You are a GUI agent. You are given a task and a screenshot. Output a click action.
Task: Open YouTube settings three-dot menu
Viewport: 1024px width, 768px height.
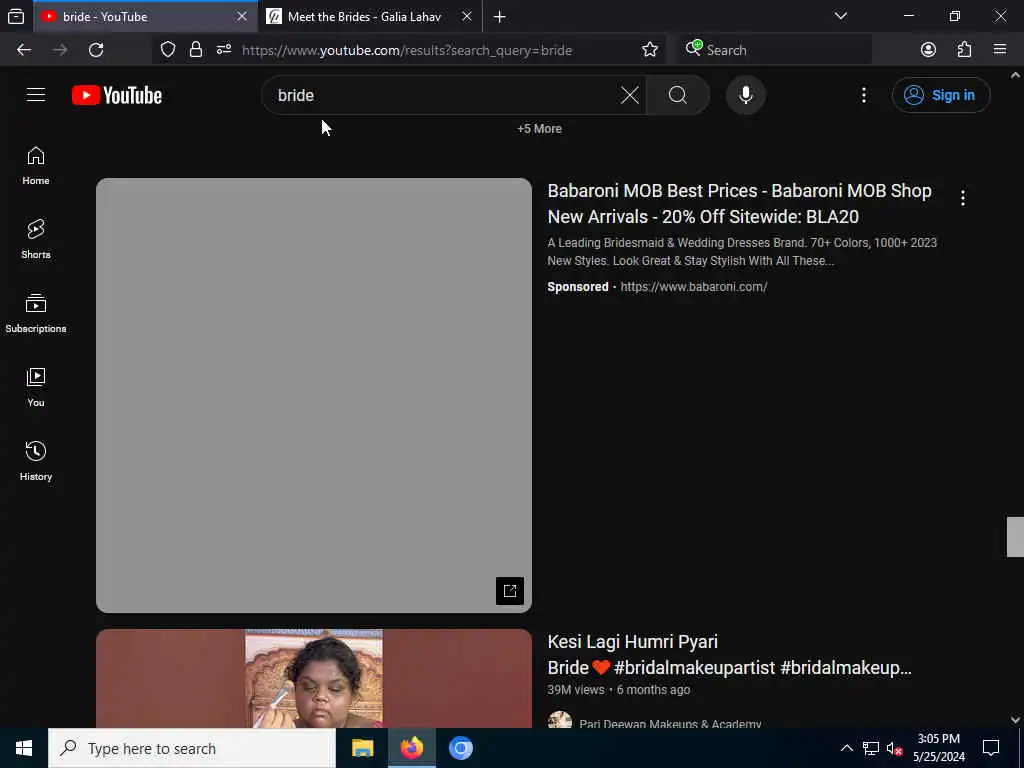863,95
